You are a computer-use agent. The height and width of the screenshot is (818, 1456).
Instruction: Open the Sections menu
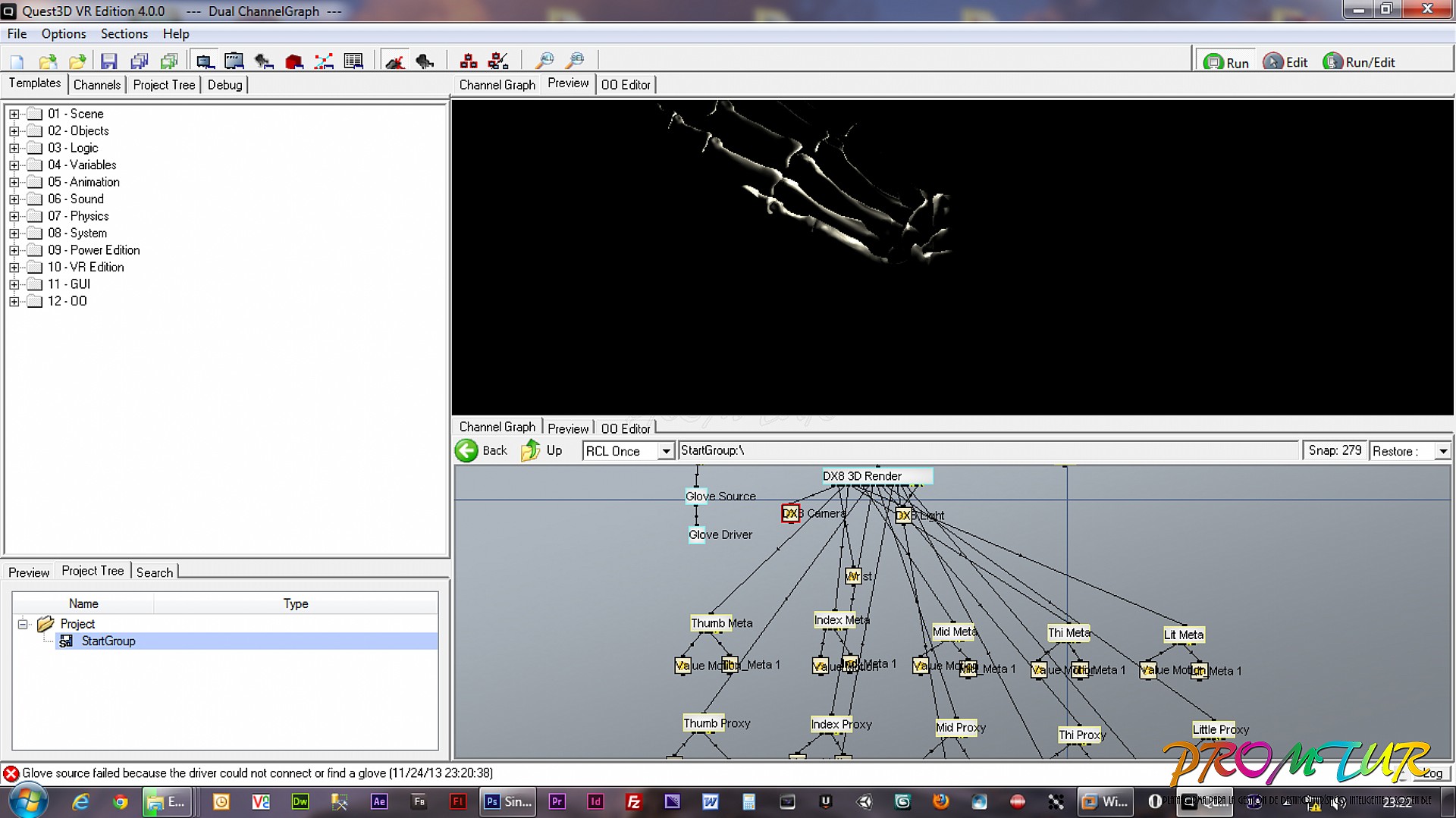tap(124, 33)
